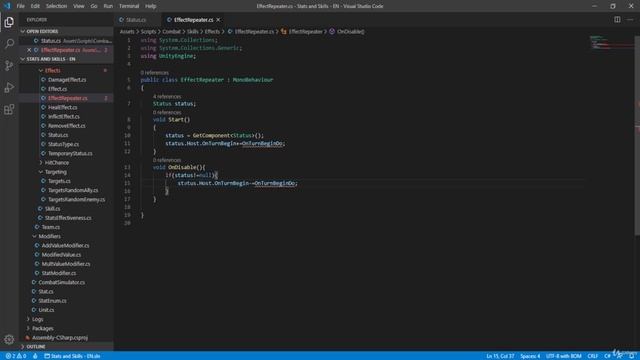
Task: Click the UTF-8 with BOM encoding
Action: 563,356
